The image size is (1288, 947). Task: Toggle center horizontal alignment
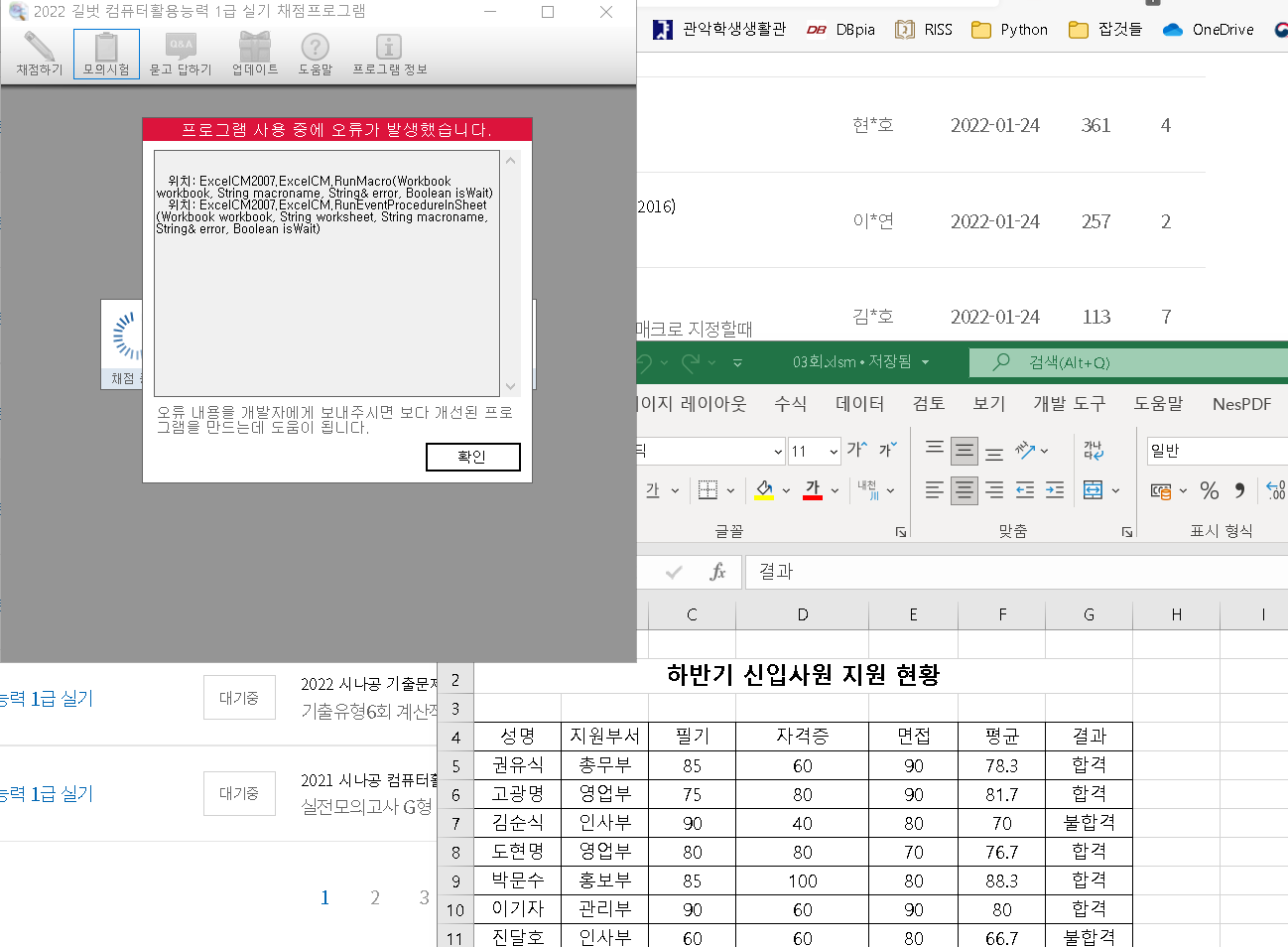click(x=964, y=490)
